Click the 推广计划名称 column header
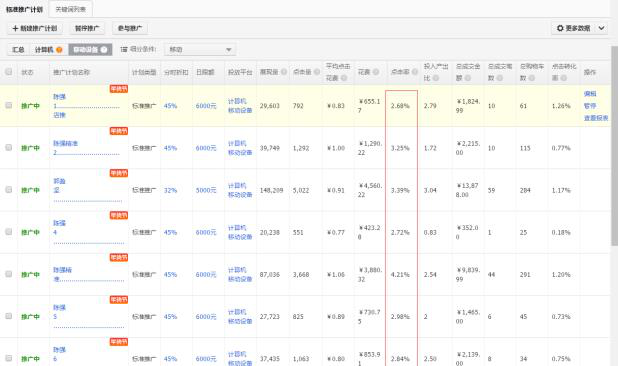Image resolution: width=618 pixels, height=366 pixels. pos(71,72)
